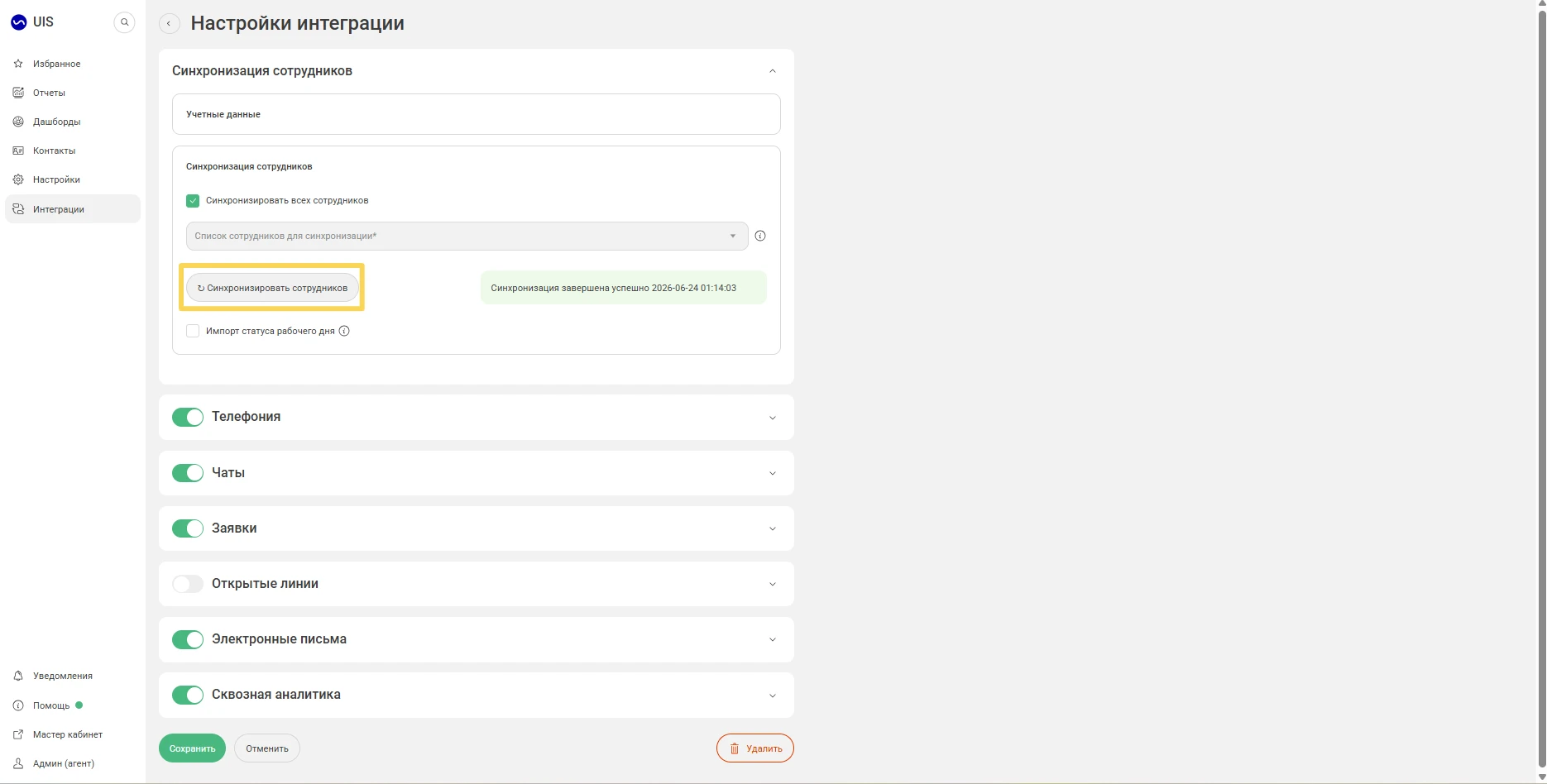This screenshot has height=784, width=1547.
Task: Check Импорт статуса рабочего дня box
Action: (x=193, y=331)
